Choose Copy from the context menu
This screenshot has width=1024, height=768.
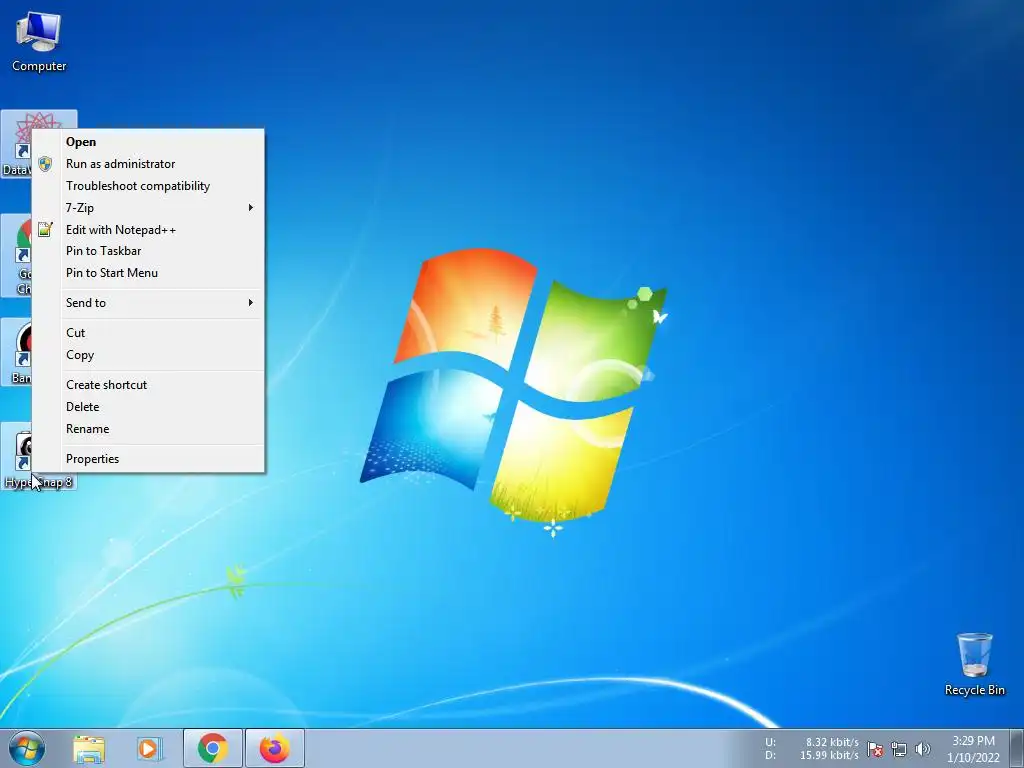click(x=148, y=355)
